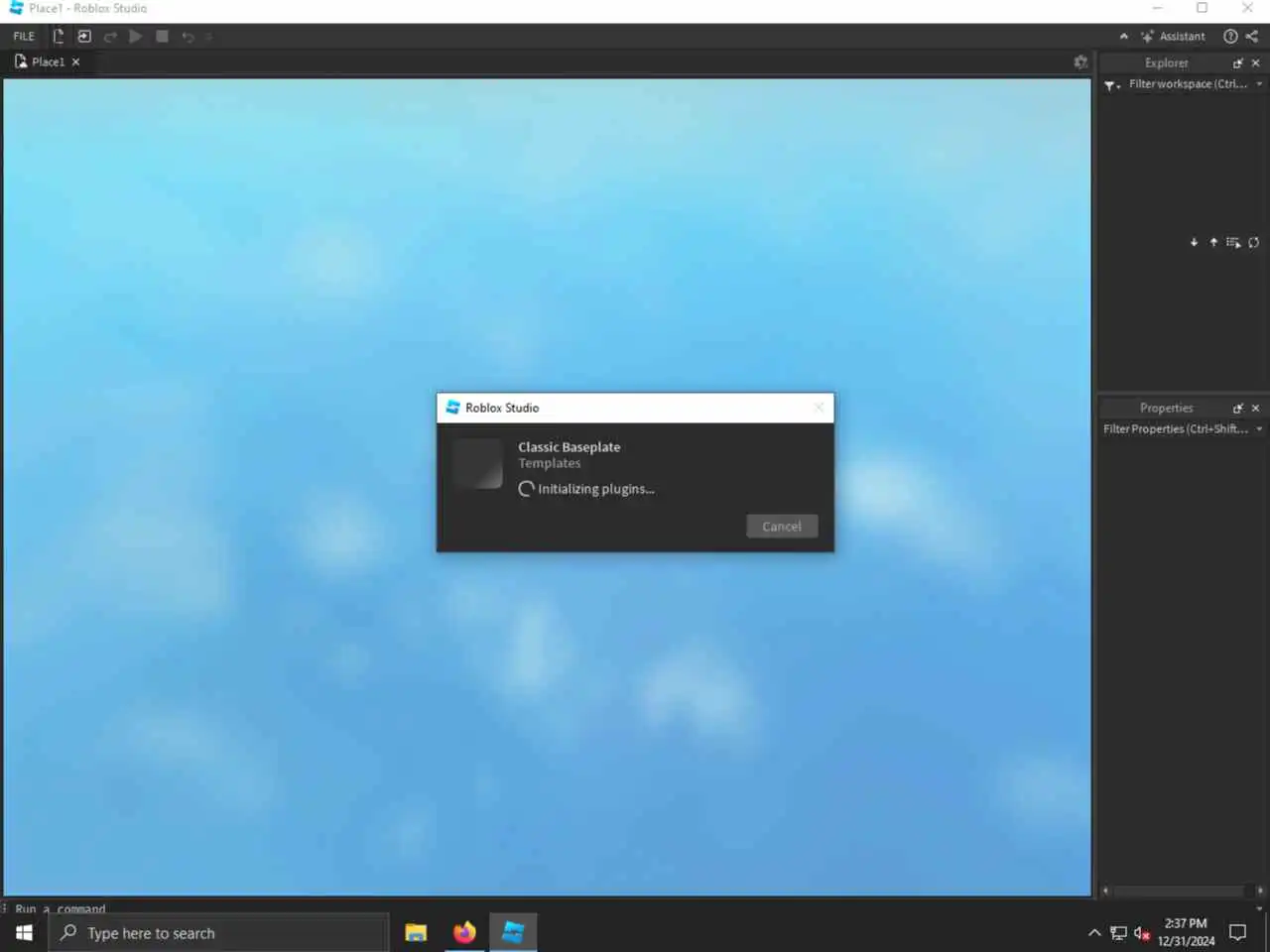Click the Share icon at top right
Image resolution: width=1270 pixels, height=952 pixels.
1252,37
